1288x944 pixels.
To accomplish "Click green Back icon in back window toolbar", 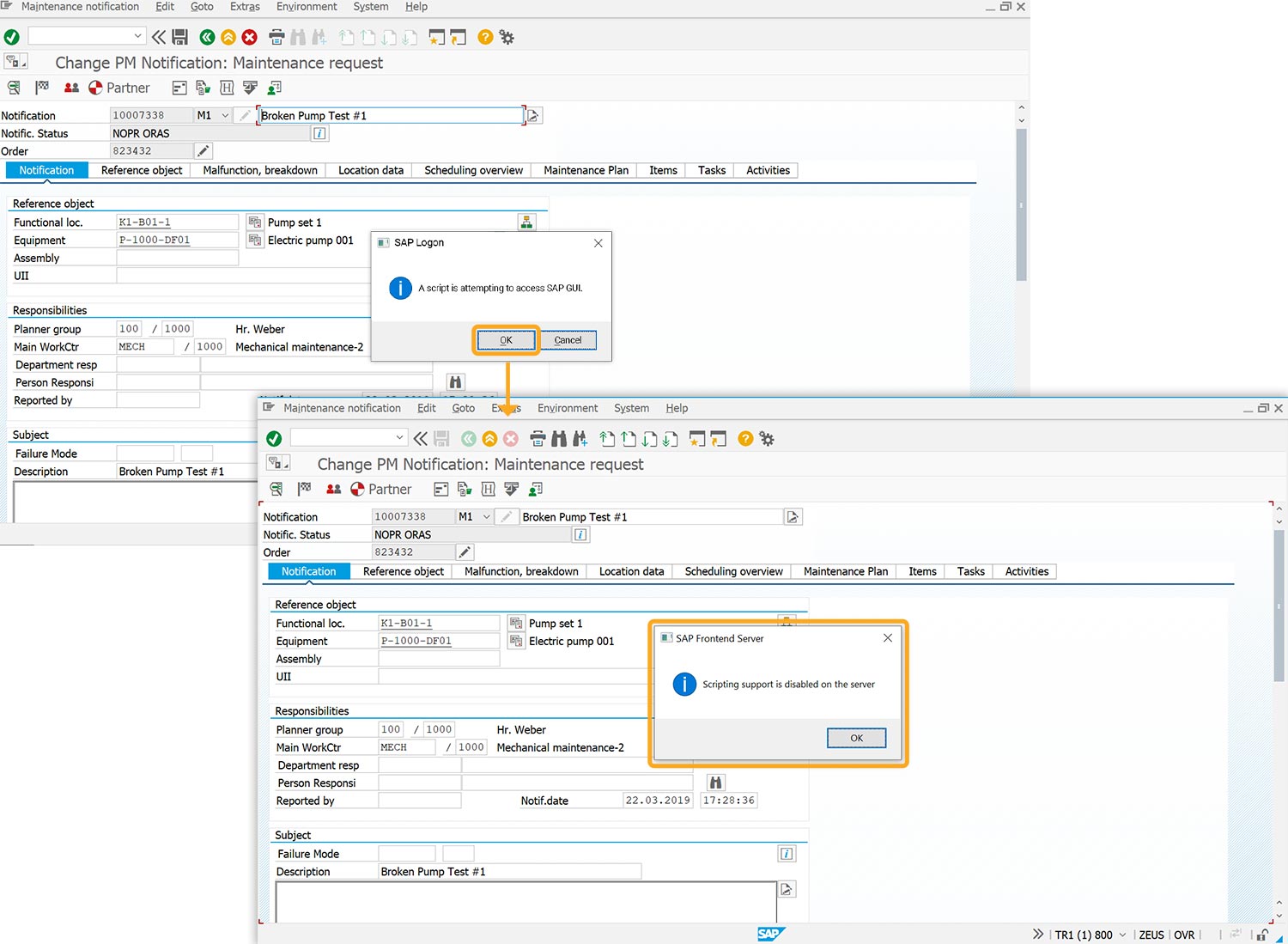I will [207, 37].
